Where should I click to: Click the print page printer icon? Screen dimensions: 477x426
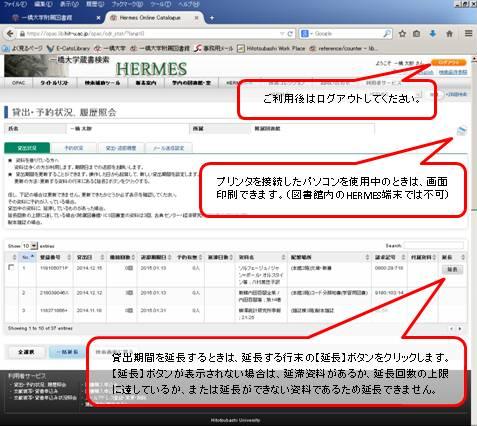coord(462,130)
